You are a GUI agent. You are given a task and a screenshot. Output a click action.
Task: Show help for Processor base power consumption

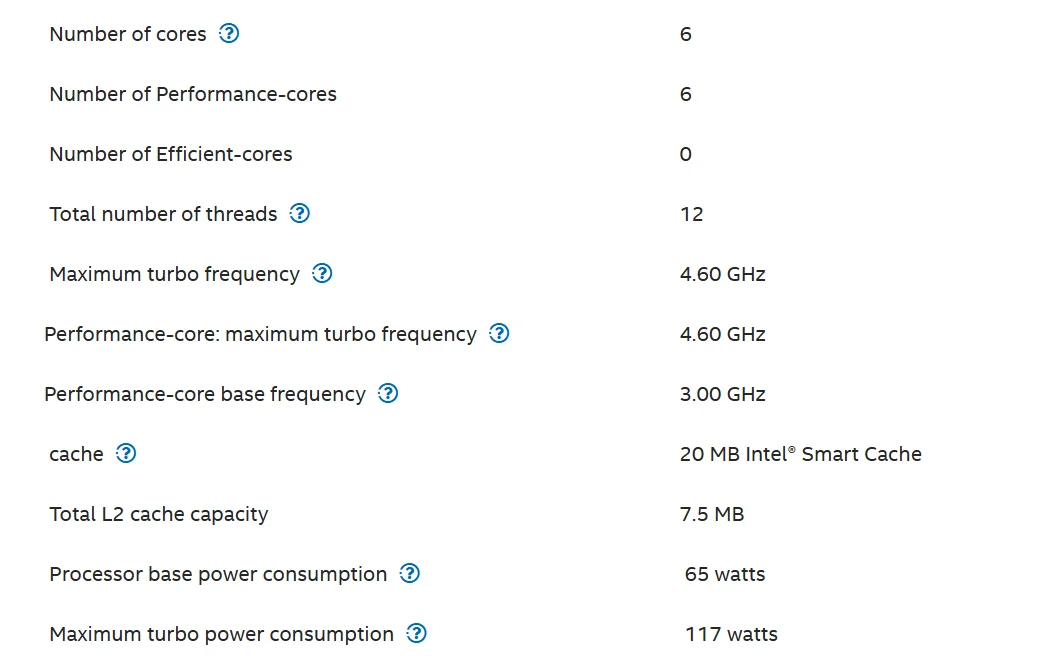click(410, 573)
